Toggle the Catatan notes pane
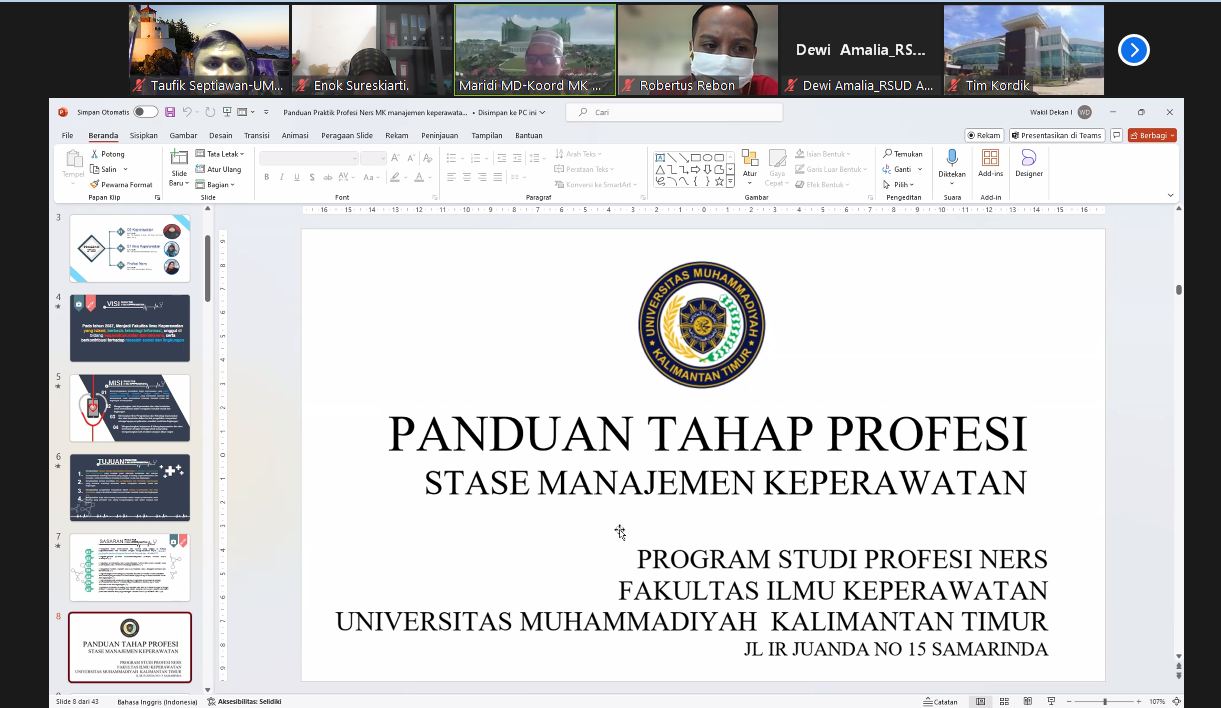Image resolution: width=1221 pixels, height=708 pixels. coord(939,702)
